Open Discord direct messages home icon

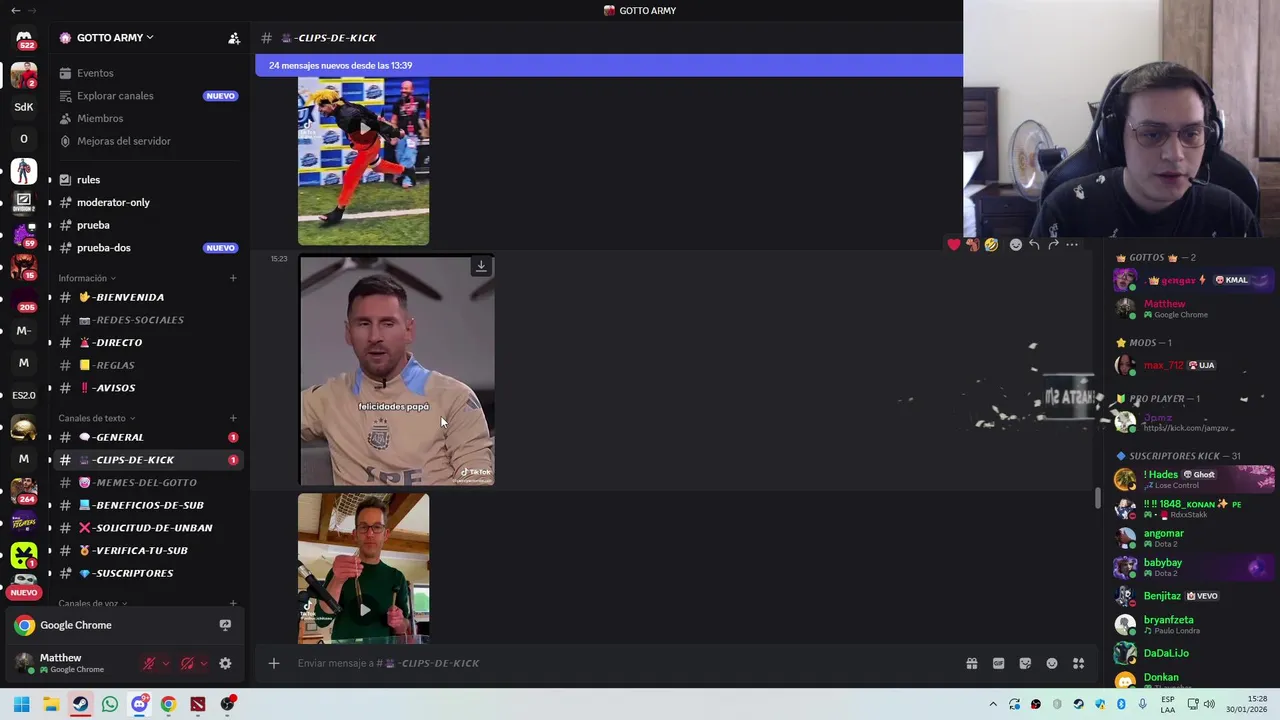24,38
